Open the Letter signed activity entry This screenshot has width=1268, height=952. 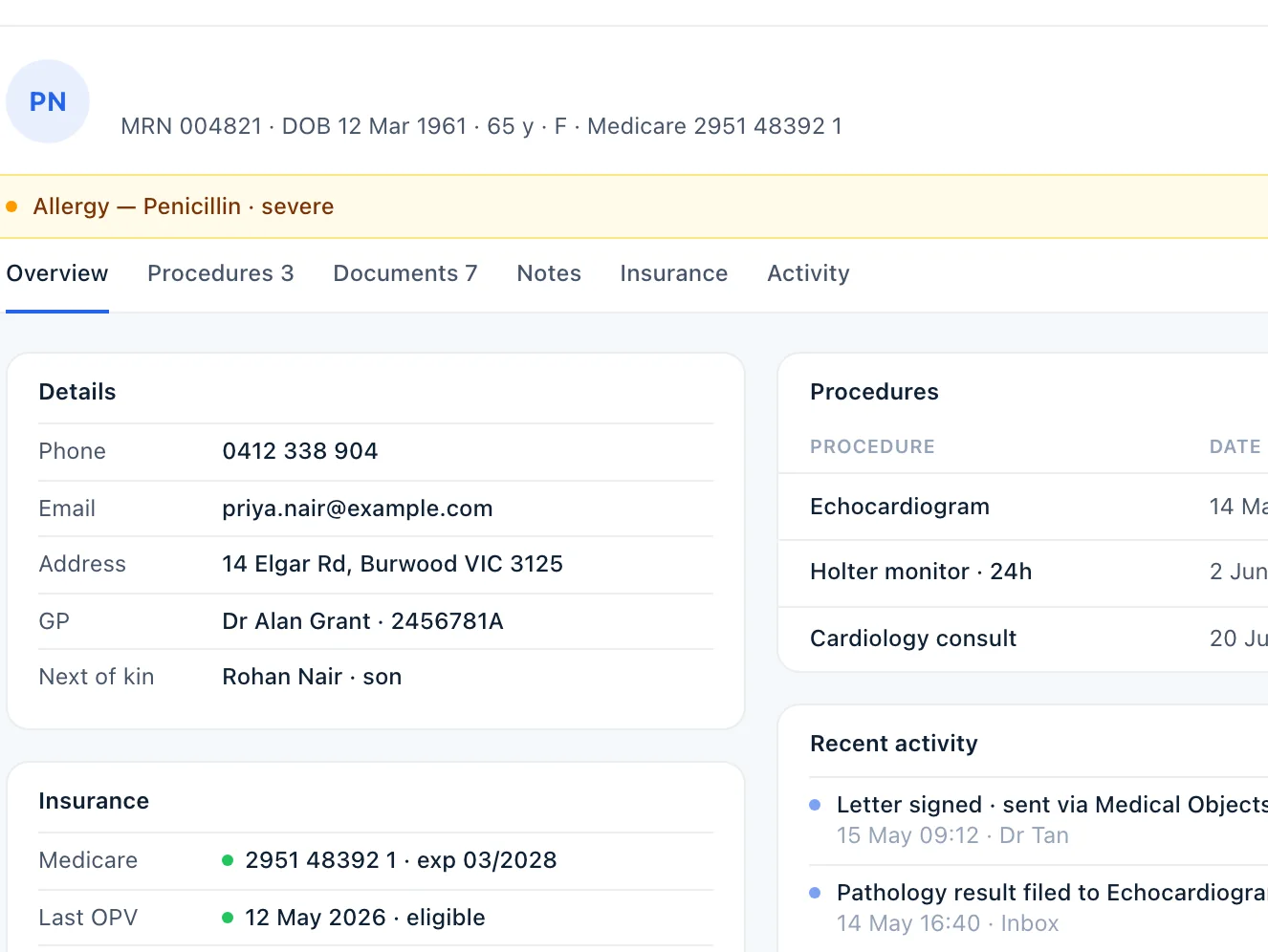pos(1038,819)
